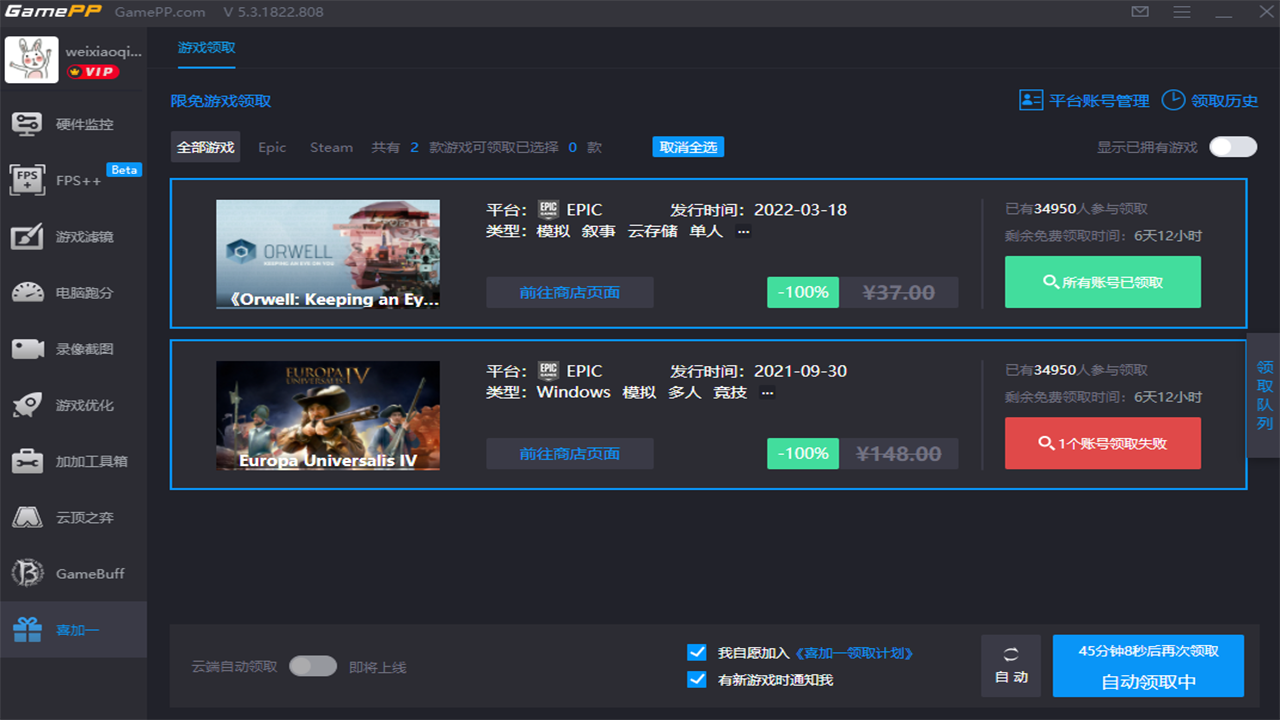1280x720 pixels.
Task: Open the 硬件监控 hardware monitor icon
Action: 27,124
